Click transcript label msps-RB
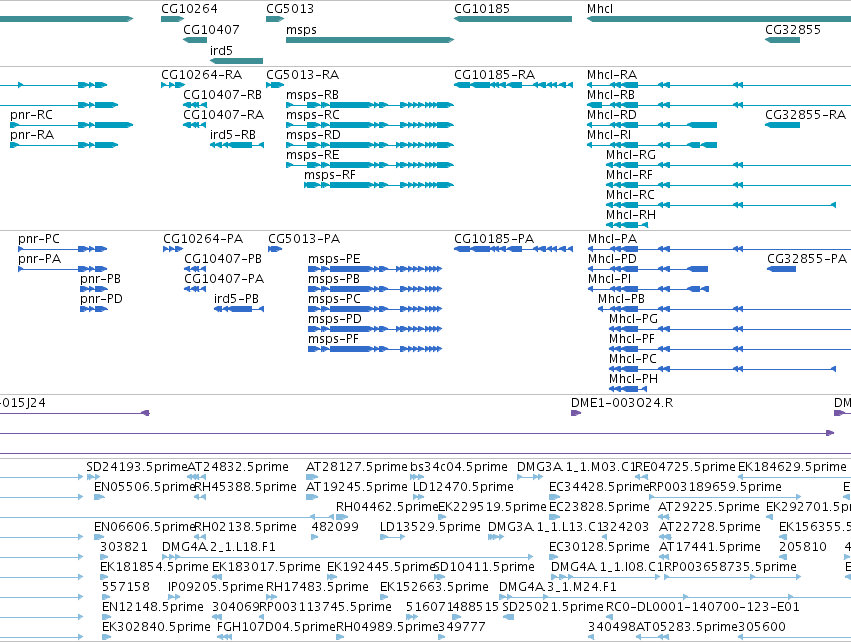The image size is (851, 642). tap(312, 94)
